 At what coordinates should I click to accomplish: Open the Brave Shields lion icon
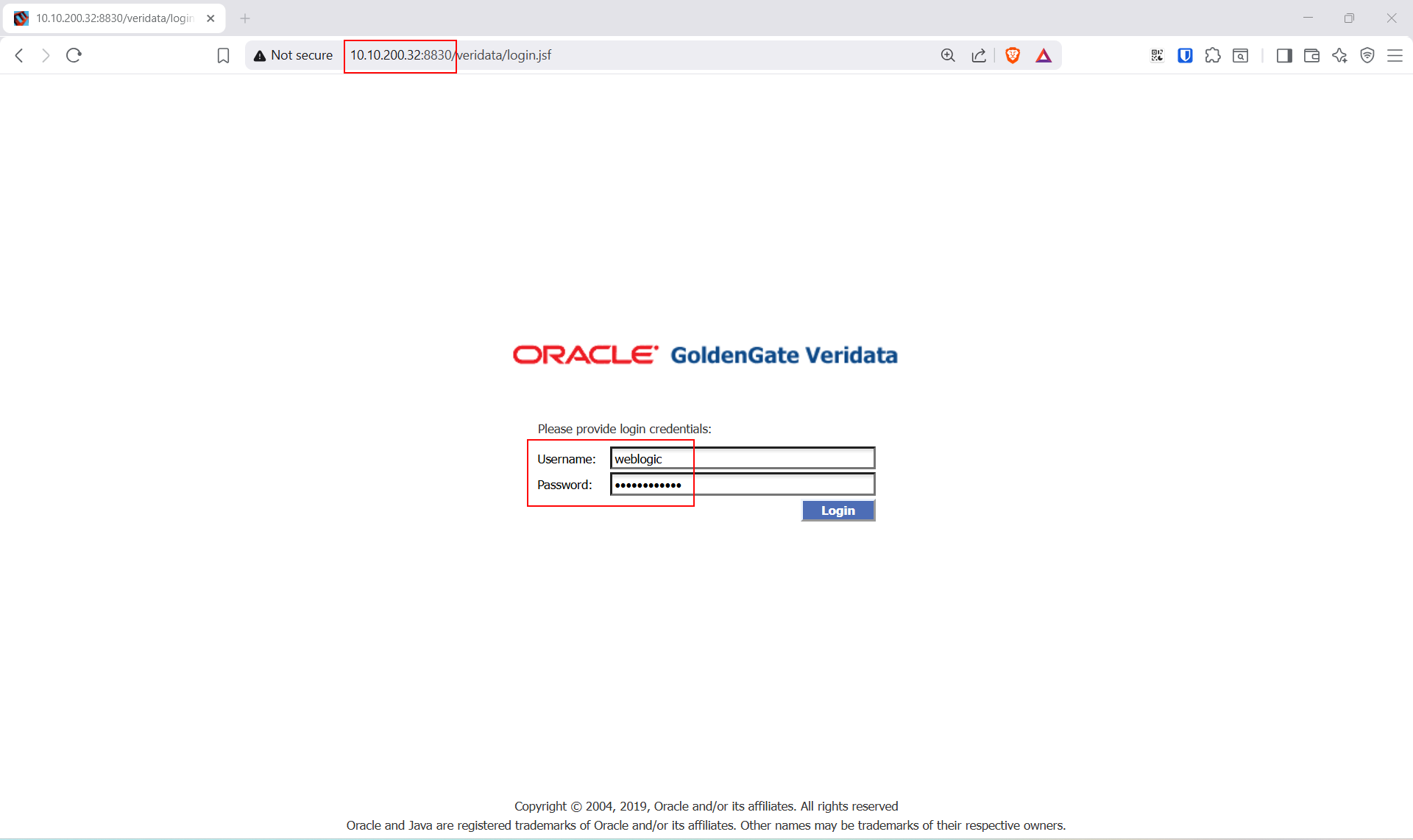(x=1013, y=55)
